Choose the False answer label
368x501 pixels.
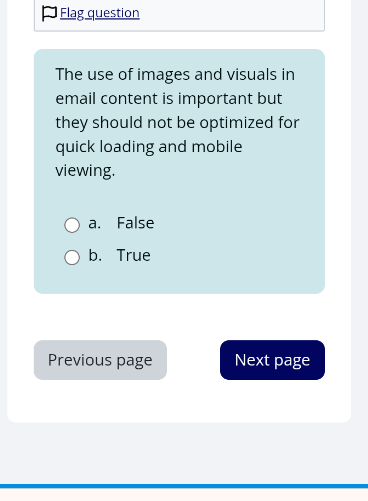(135, 223)
